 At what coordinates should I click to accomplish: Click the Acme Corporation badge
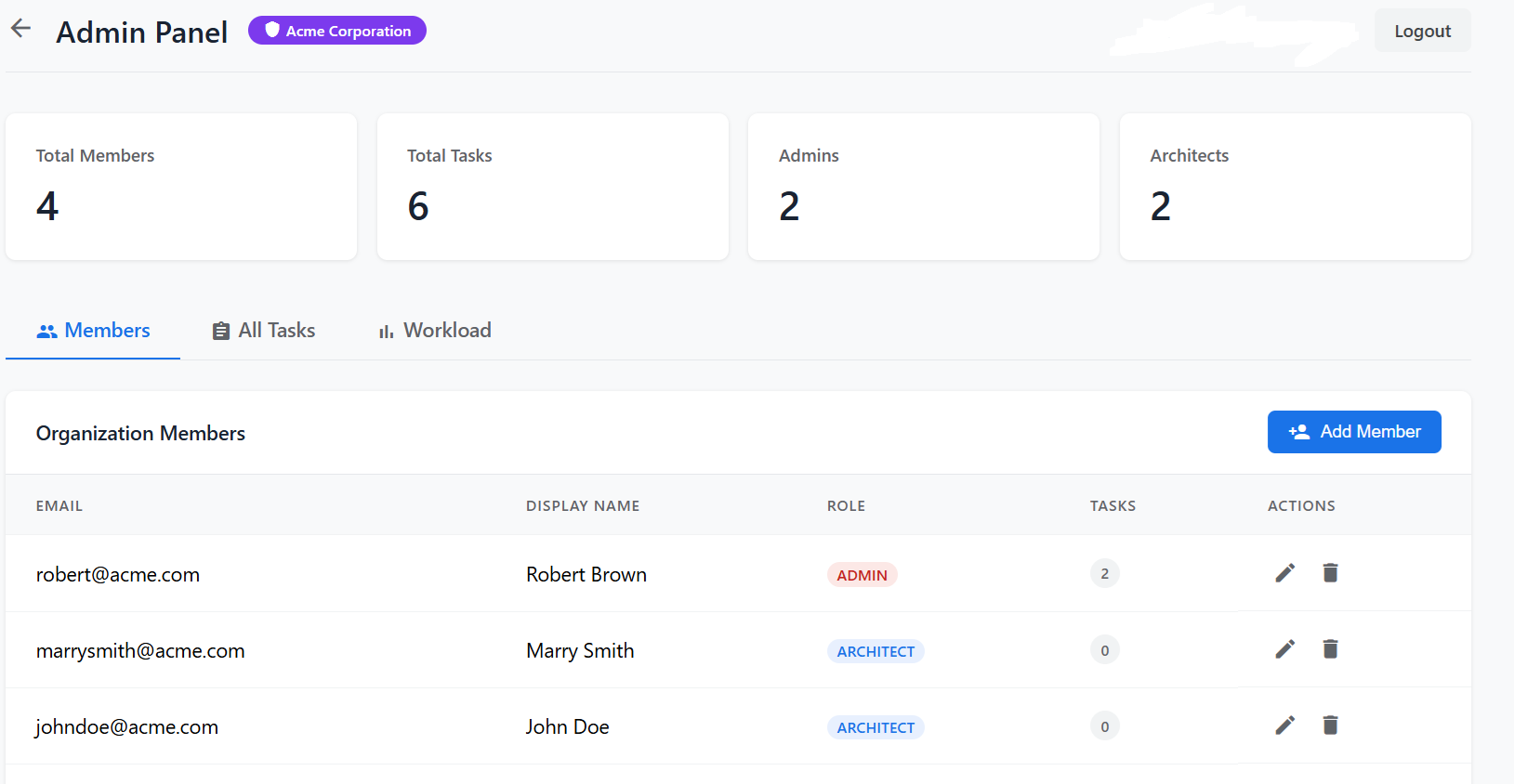click(337, 31)
